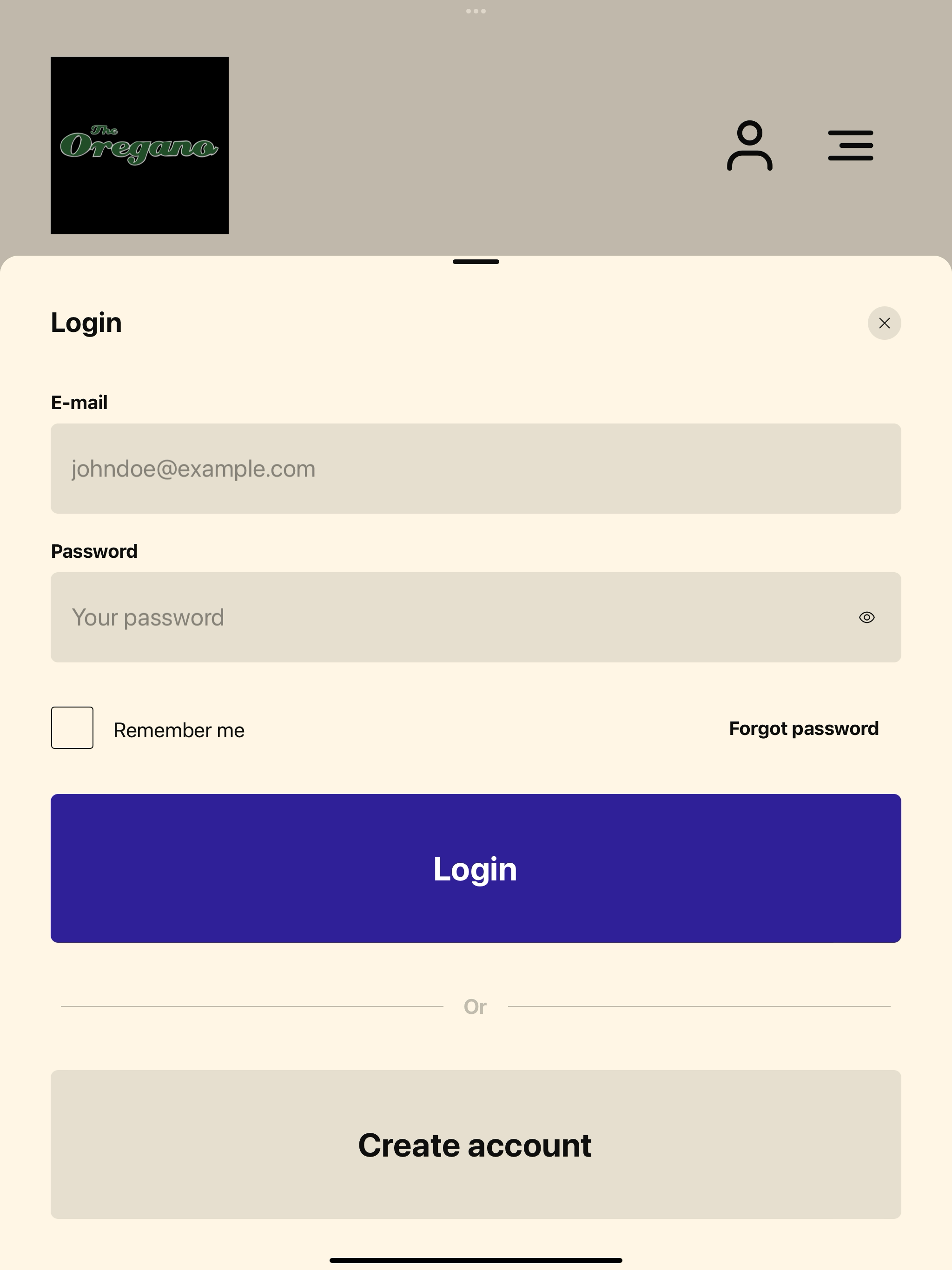Image resolution: width=952 pixels, height=1270 pixels.
Task: Focus the E-mail input field
Action: click(x=476, y=469)
